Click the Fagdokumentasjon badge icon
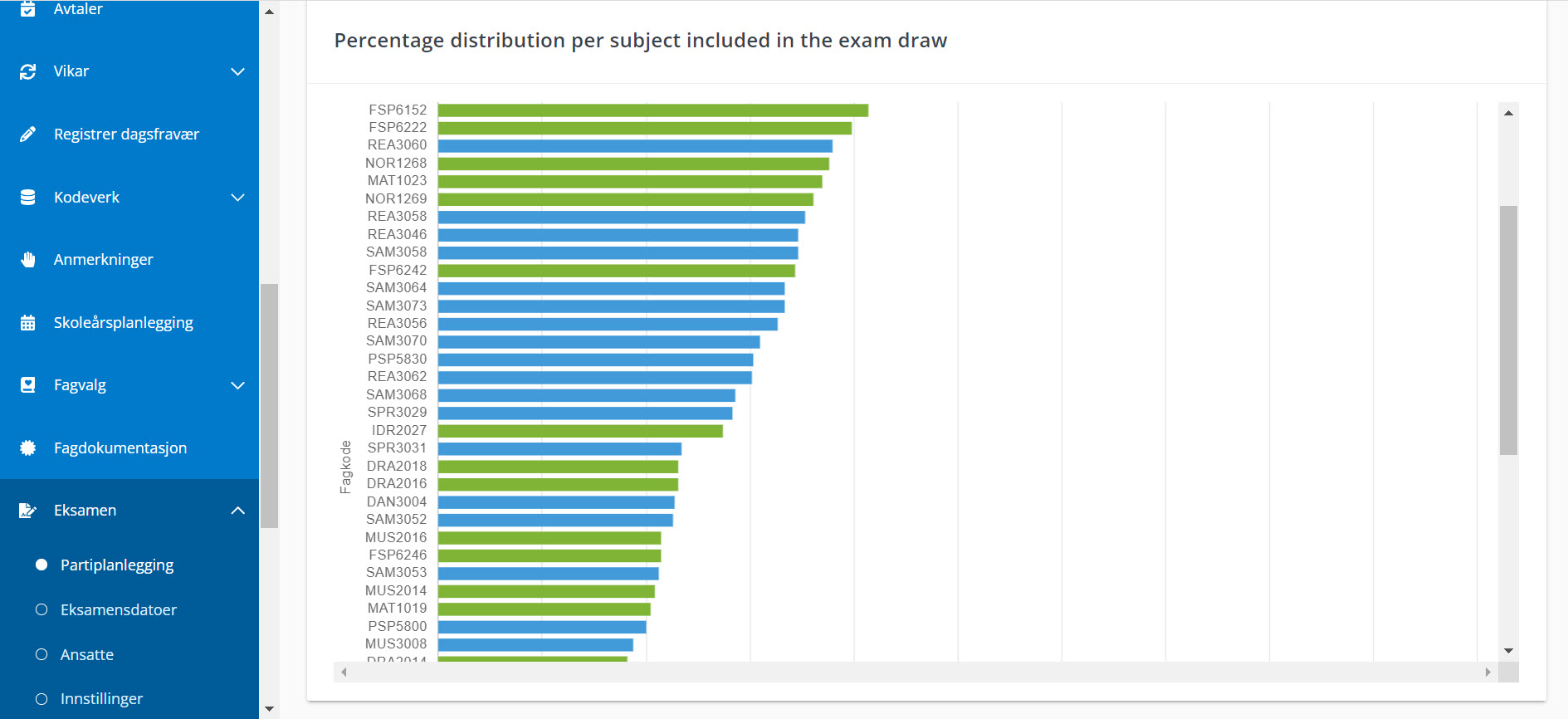This screenshot has width=1568, height=719. click(x=28, y=448)
